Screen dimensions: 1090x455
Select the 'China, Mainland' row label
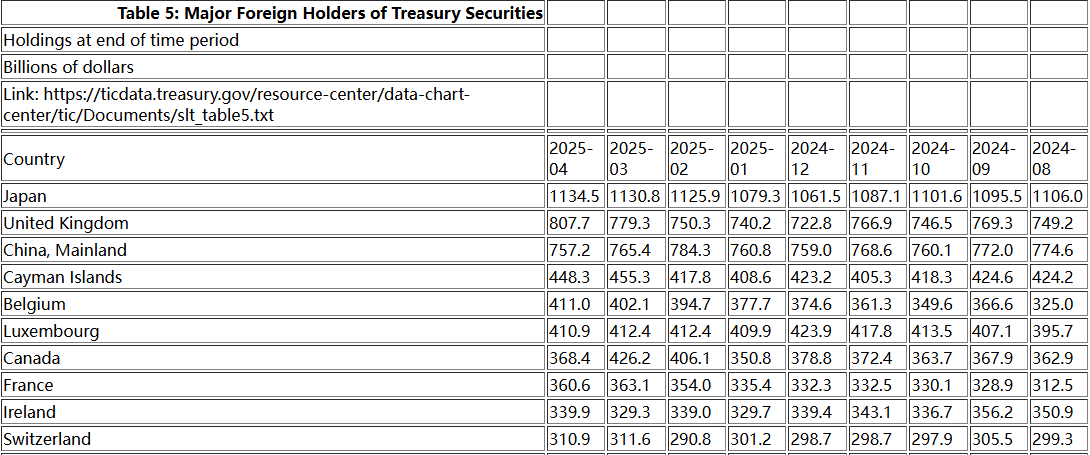coord(65,250)
